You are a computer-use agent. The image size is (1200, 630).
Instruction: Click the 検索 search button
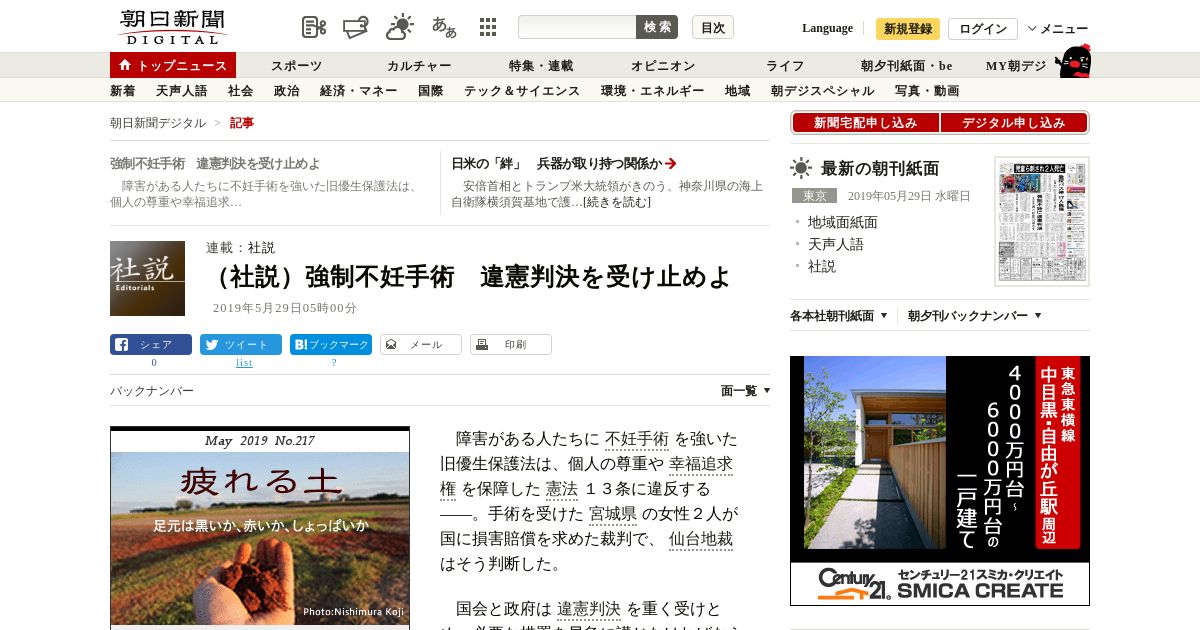[657, 27]
